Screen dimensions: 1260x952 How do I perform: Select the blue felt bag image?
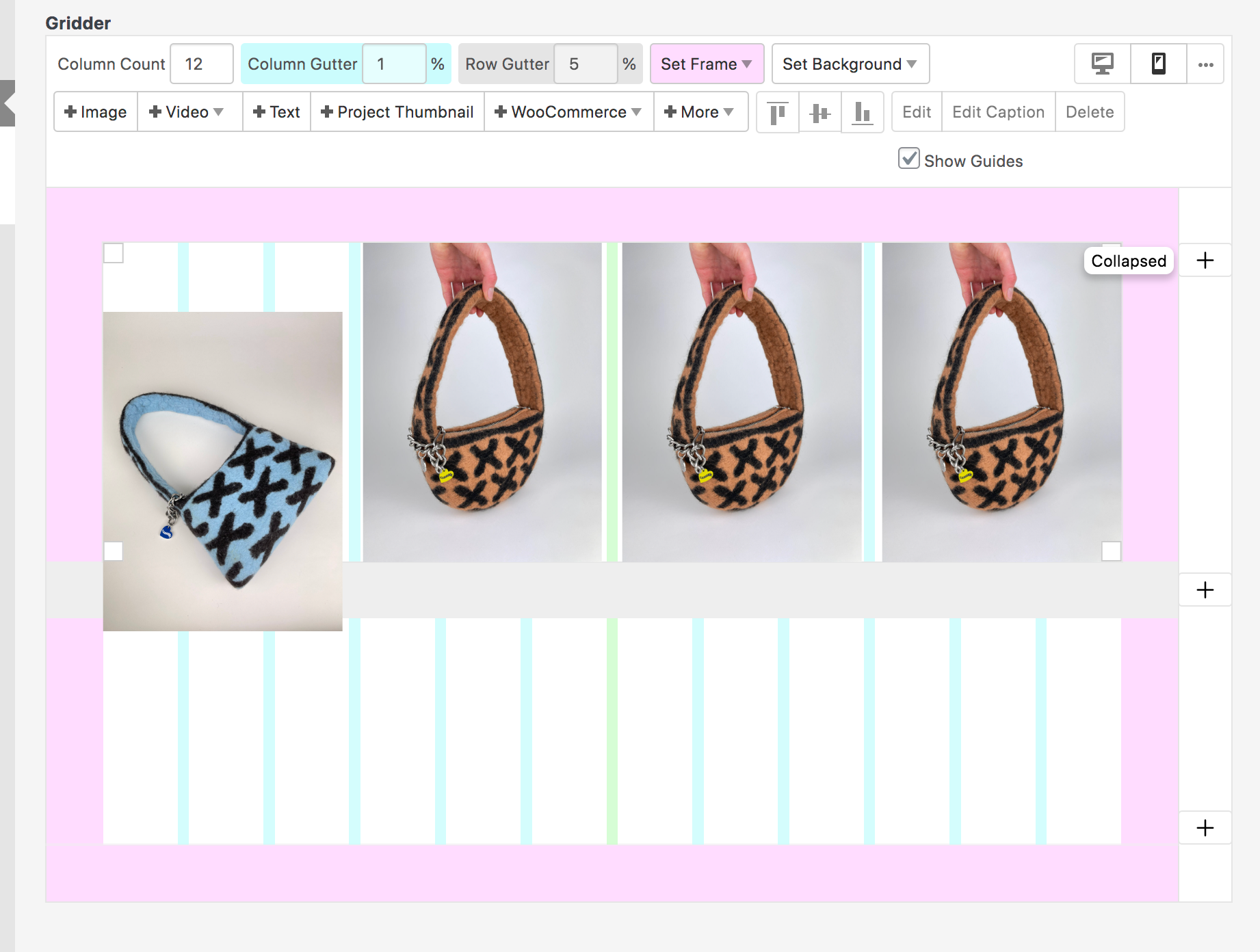[222, 471]
